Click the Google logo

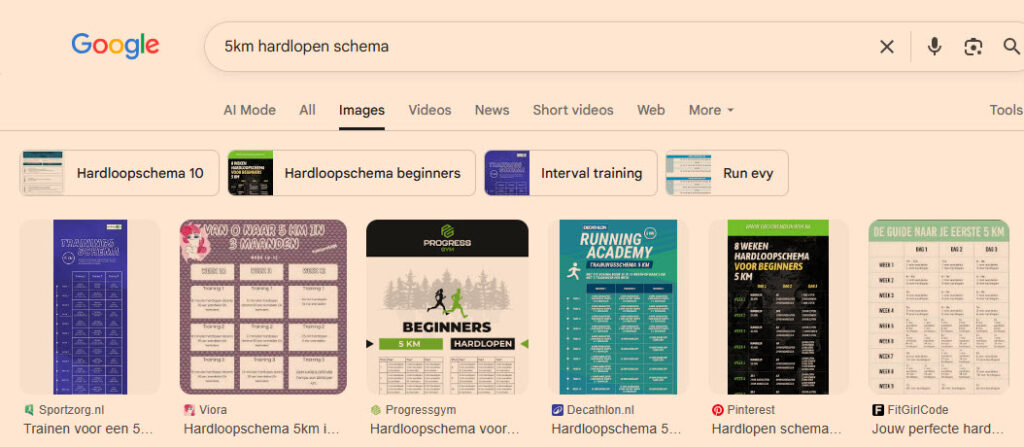point(115,46)
